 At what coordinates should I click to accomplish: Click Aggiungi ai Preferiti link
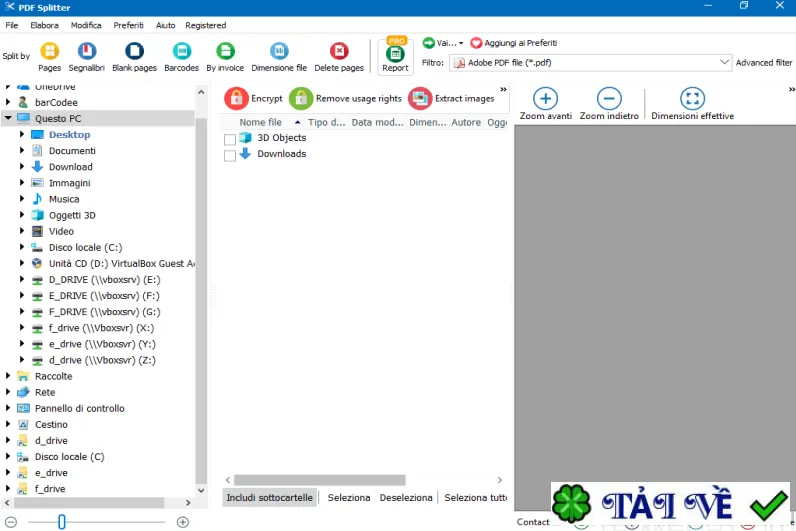point(514,43)
